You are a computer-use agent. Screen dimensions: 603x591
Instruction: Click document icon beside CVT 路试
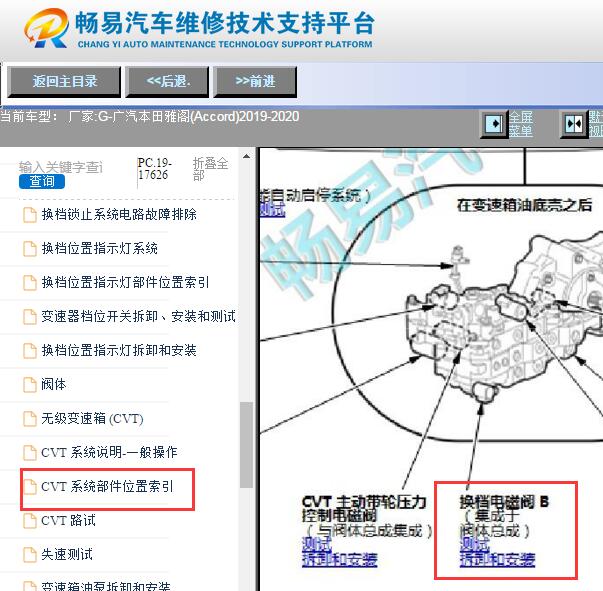[x=30, y=521]
